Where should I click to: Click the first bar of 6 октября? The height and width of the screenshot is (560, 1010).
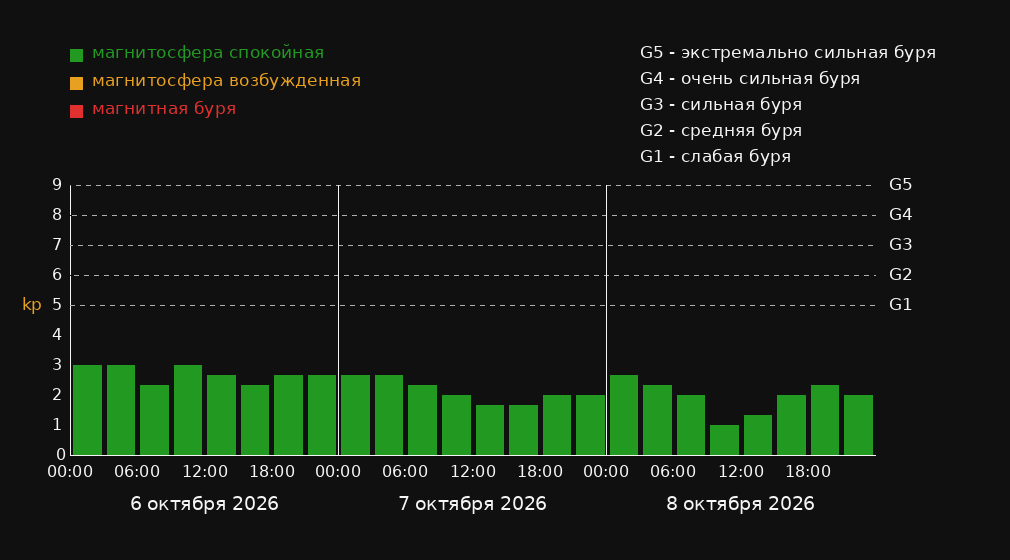pos(87,410)
